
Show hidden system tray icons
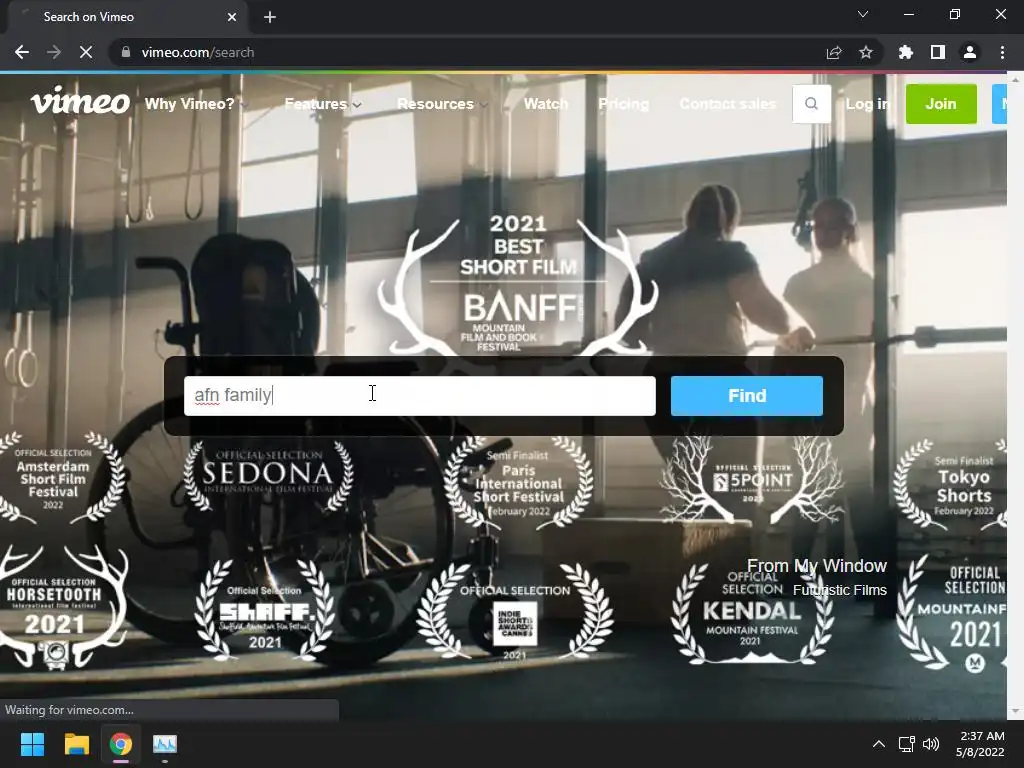click(x=879, y=744)
